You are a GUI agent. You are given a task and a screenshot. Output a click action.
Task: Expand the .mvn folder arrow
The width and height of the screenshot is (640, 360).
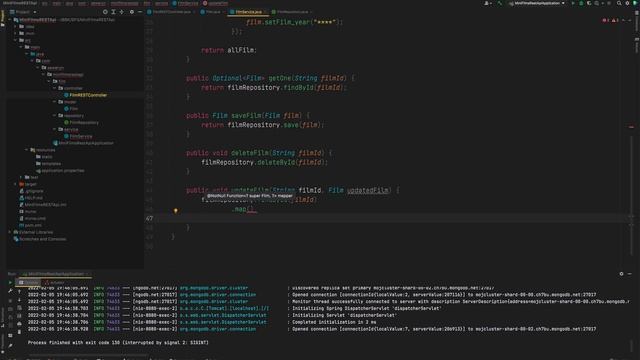(16, 33)
